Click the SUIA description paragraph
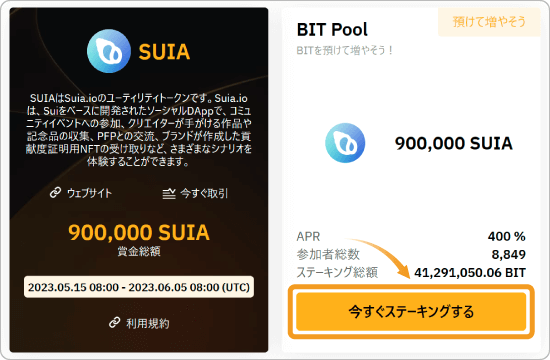Screen dimensions: 550x360 [x=139, y=130]
